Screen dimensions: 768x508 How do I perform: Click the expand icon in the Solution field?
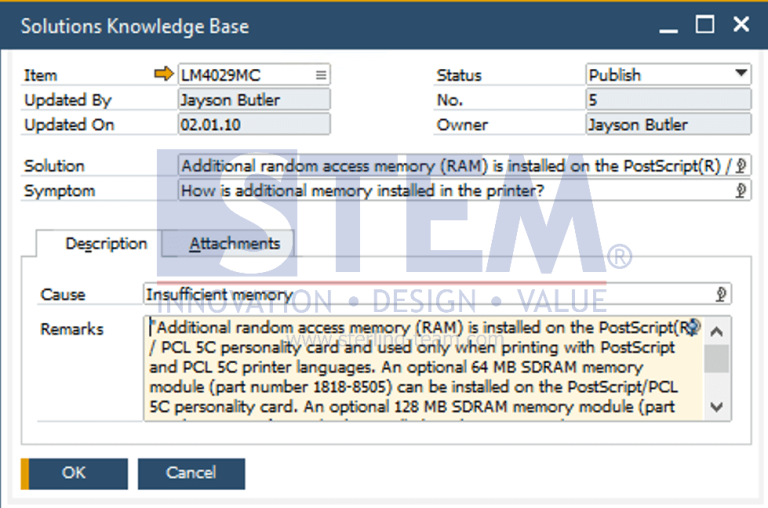(x=741, y=166)
